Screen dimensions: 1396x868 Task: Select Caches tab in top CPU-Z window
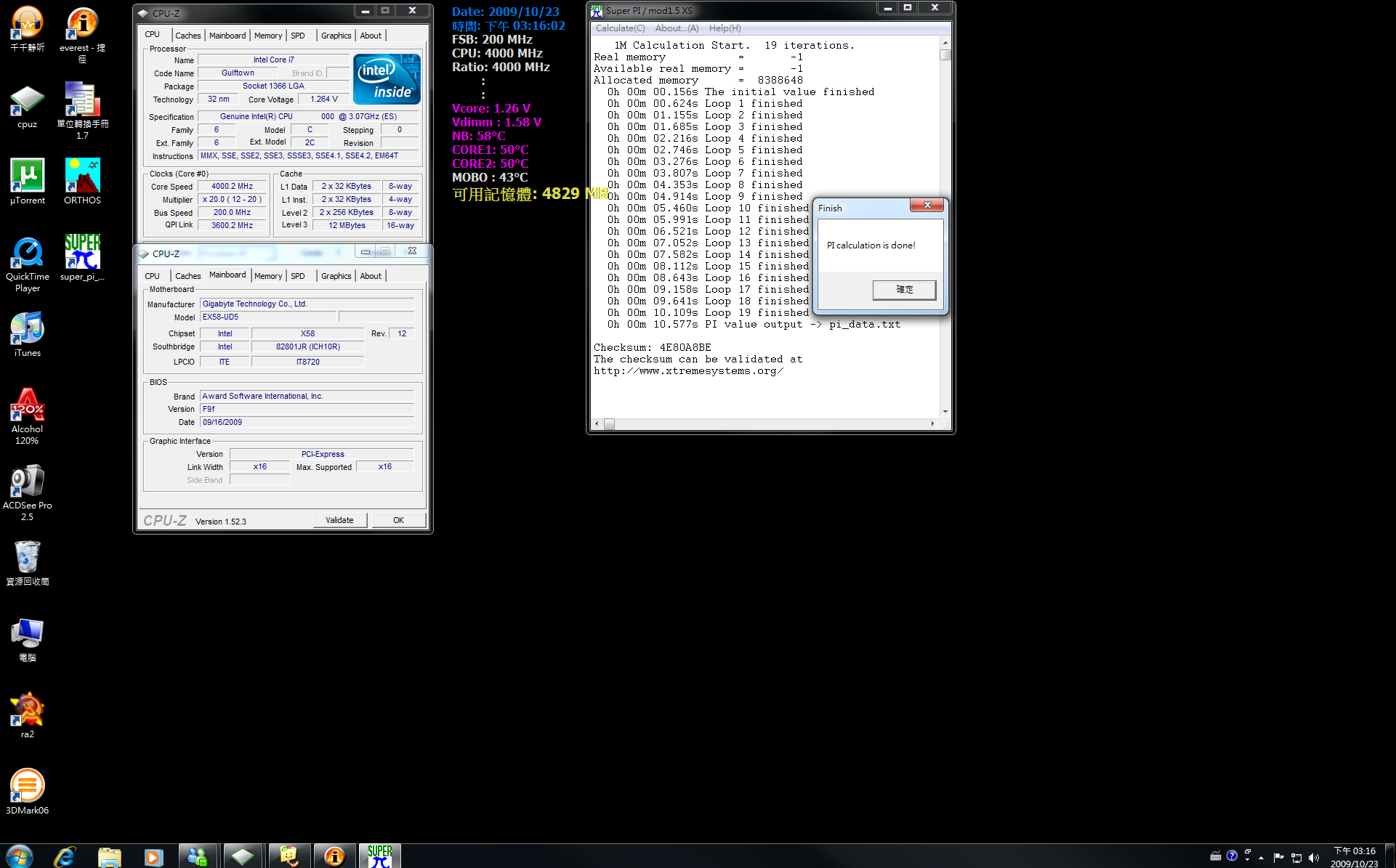(x=187, y=36)
